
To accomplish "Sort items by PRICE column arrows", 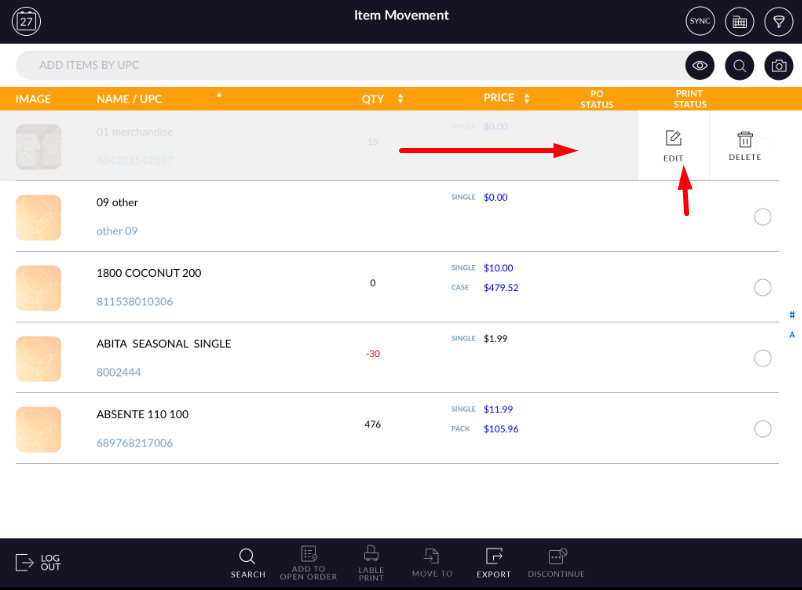I will pyautogui.click(x=507, y=99).
